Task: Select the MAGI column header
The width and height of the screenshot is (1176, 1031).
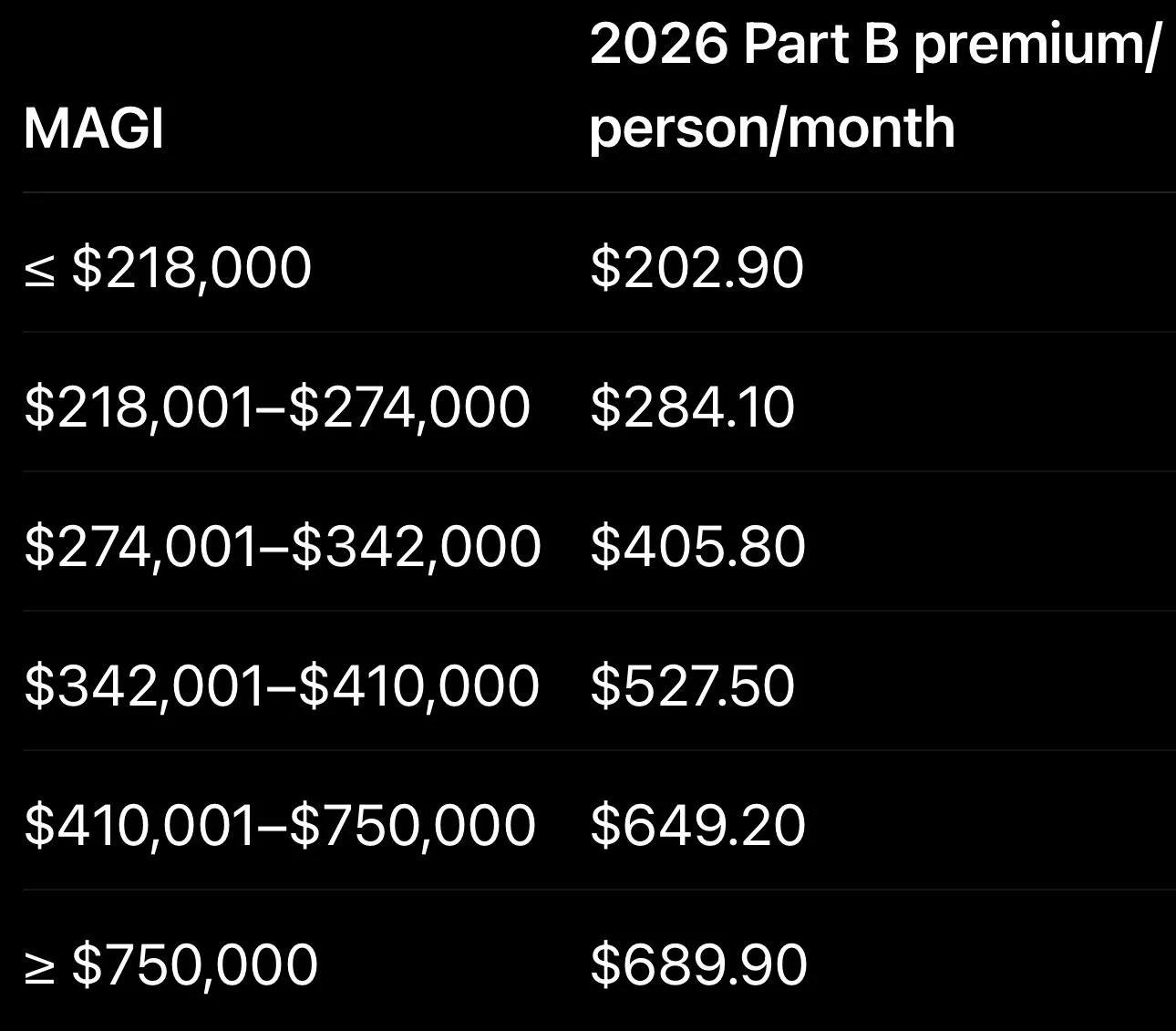Action: [93, 129]
